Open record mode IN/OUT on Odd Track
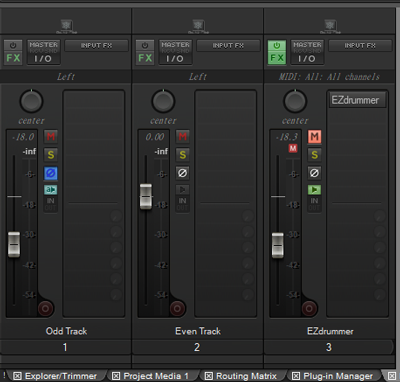The height and width of the screenshot is (382, 400). click(51, 204)
